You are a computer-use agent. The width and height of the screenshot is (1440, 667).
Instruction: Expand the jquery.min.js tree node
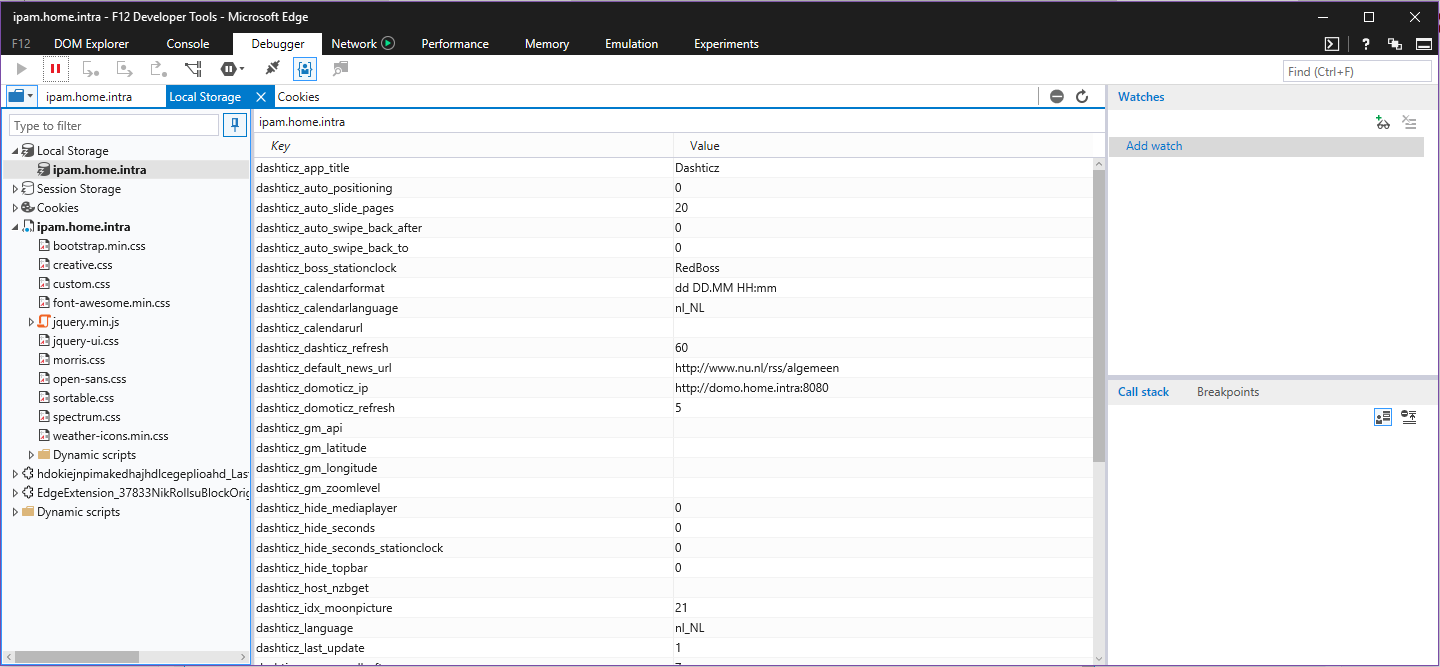(x=31, y=322)
